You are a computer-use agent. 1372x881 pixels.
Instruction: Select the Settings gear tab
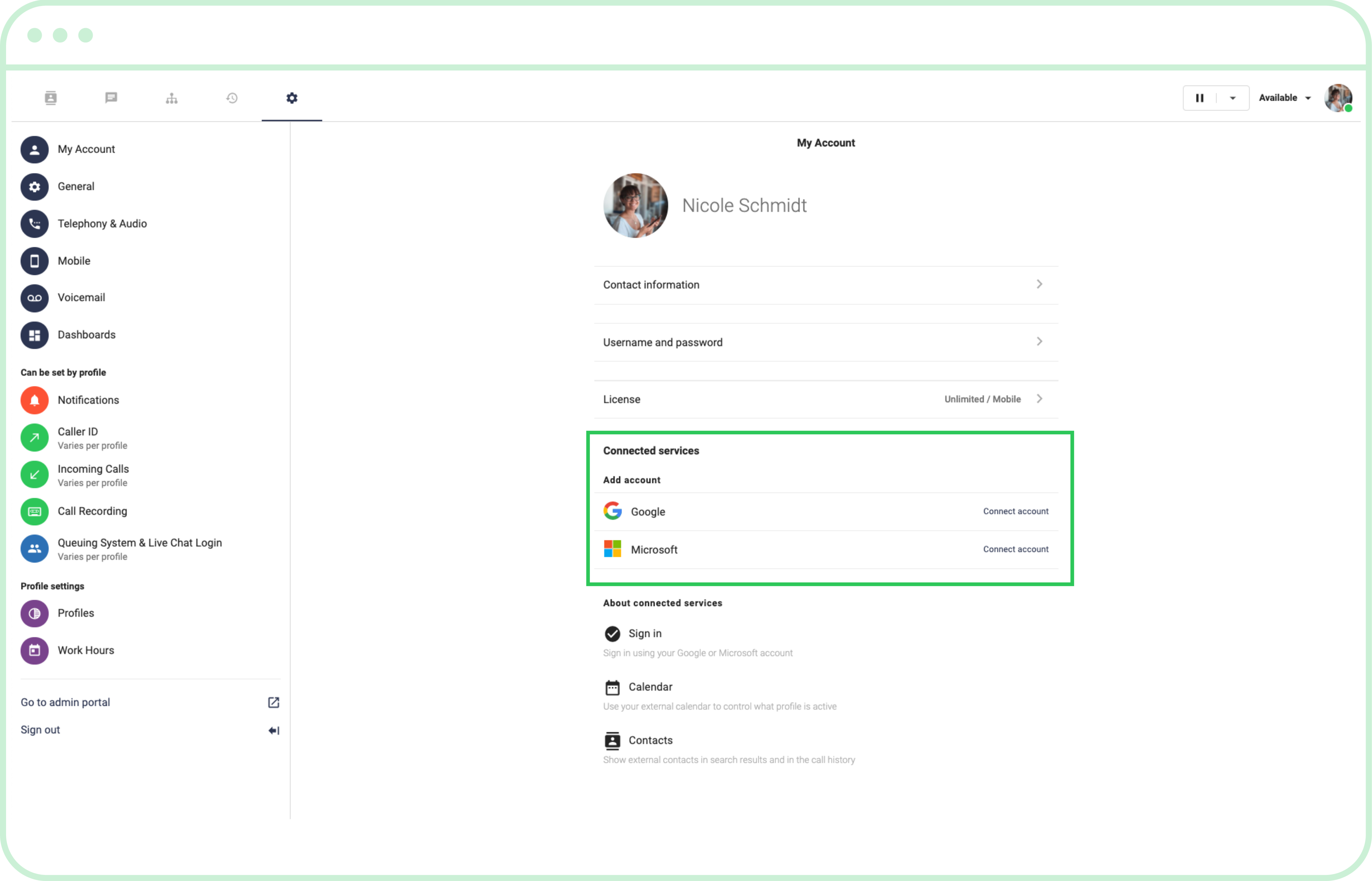[x=291, y=98]
